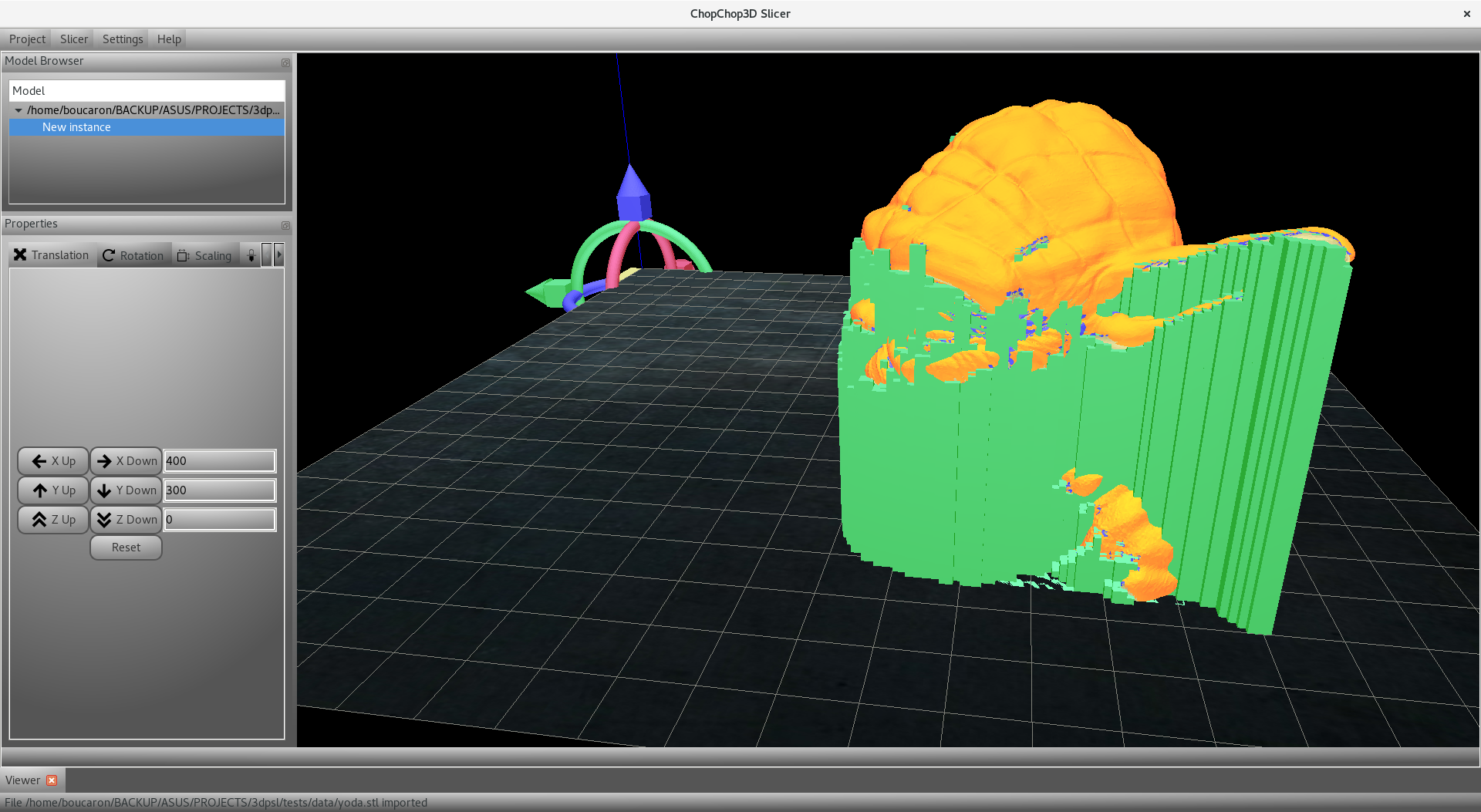Open the Project menu
Image resolution: width=1481 pixels, height=812 pixels.
tap(27, 39)
